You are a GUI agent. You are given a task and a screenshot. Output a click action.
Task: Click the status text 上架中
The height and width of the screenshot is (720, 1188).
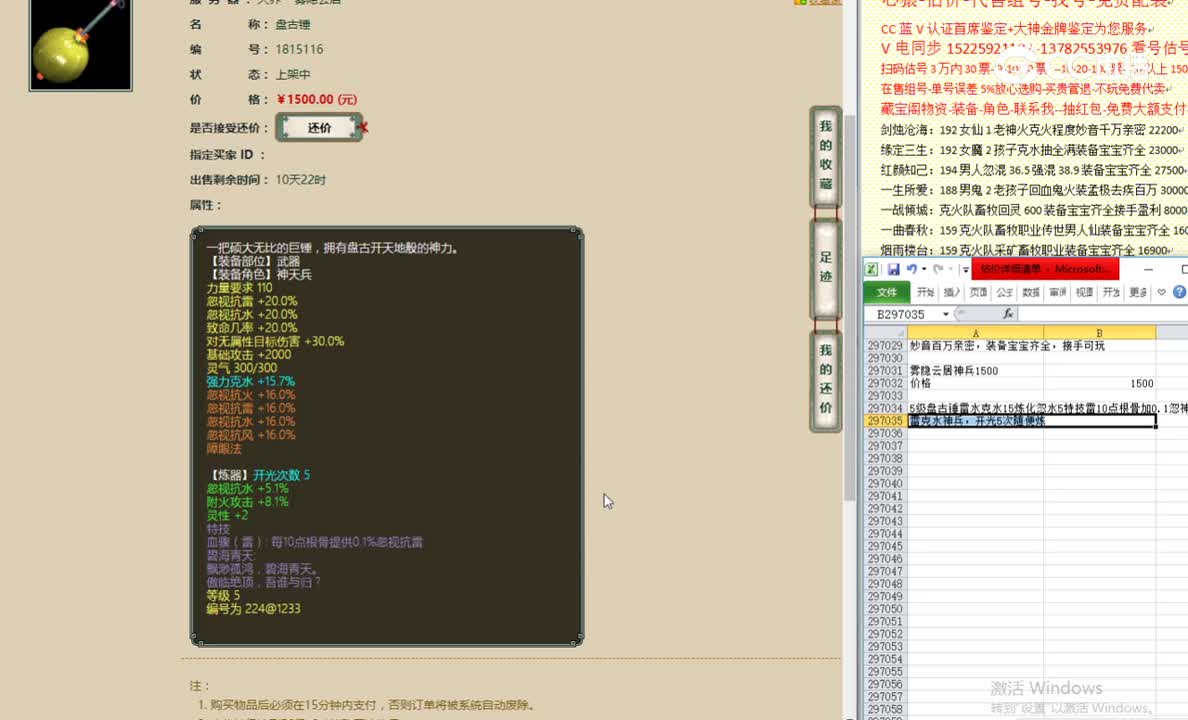tap(293, 74)
